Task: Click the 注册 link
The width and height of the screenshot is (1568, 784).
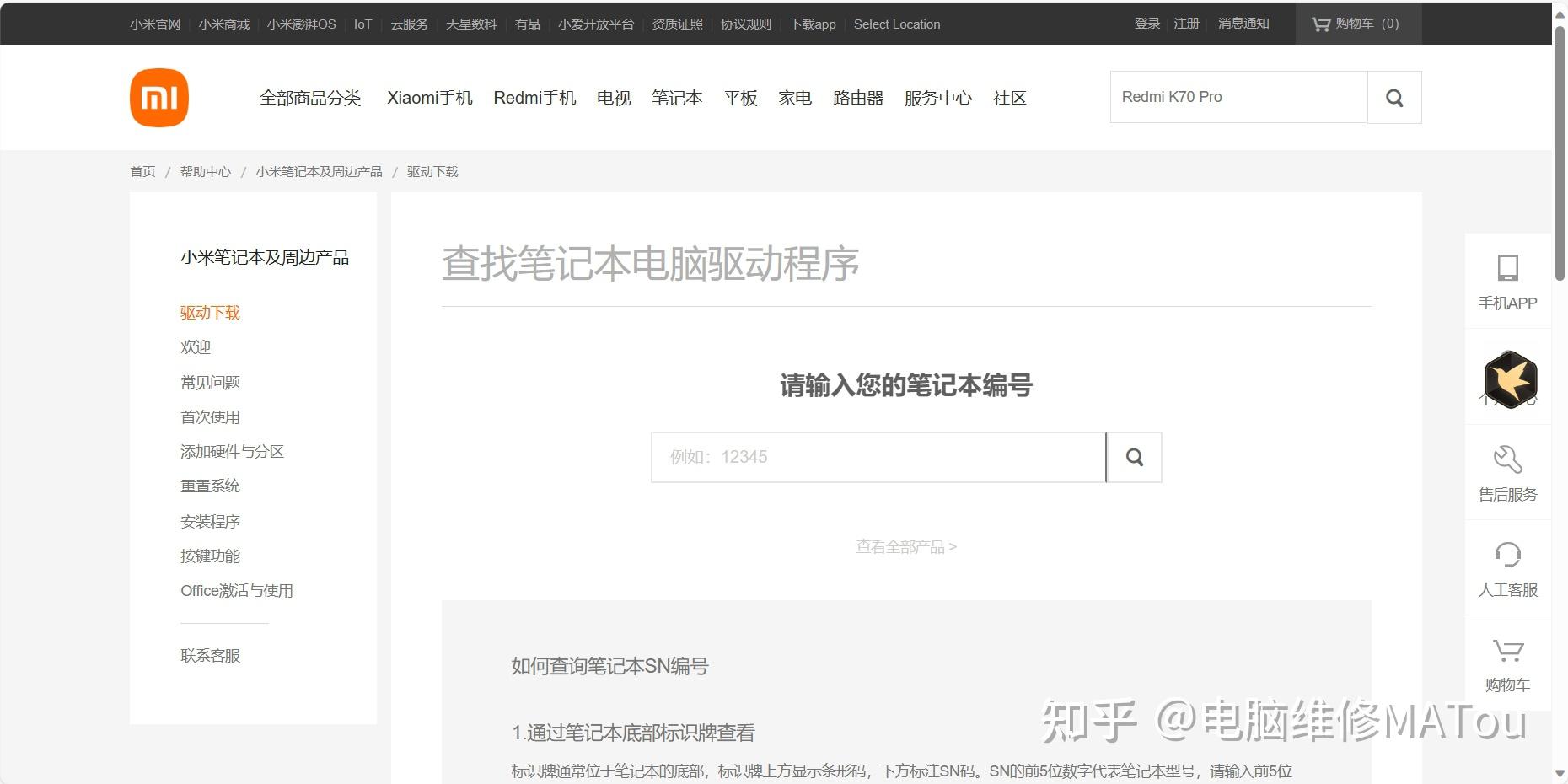Action: click(1186, 24)
